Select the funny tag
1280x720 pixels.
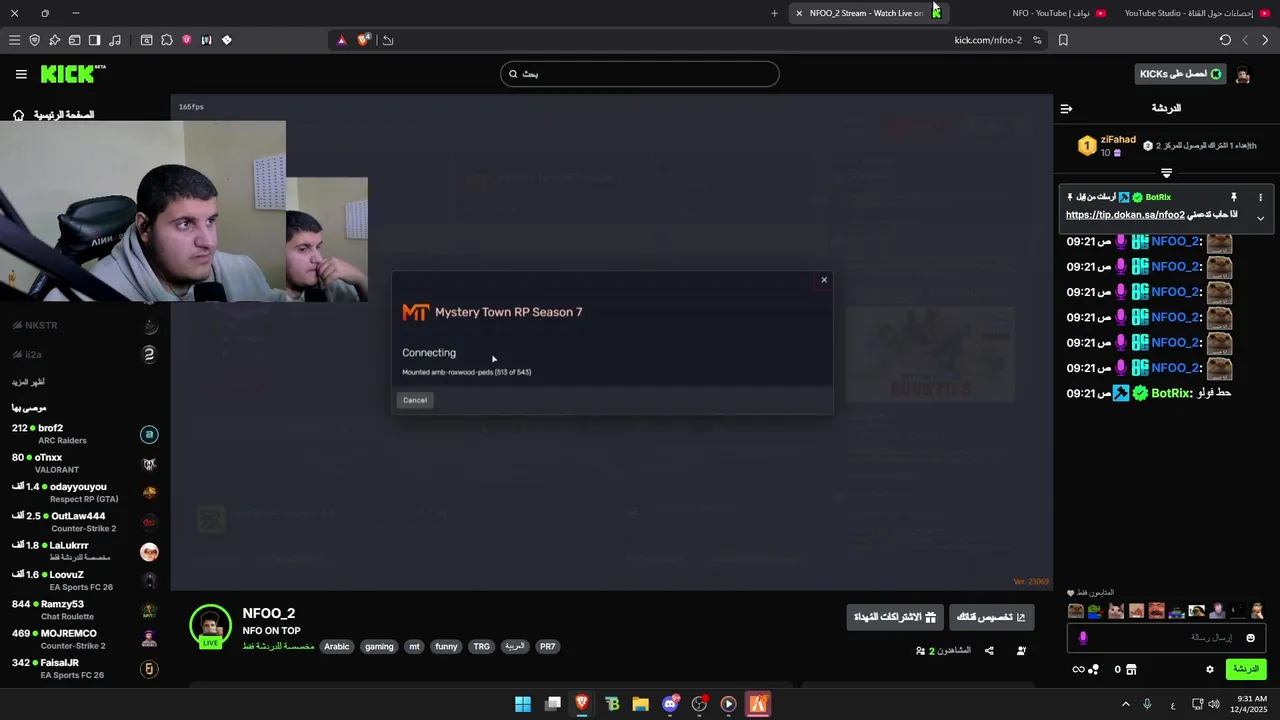[446, 647]
